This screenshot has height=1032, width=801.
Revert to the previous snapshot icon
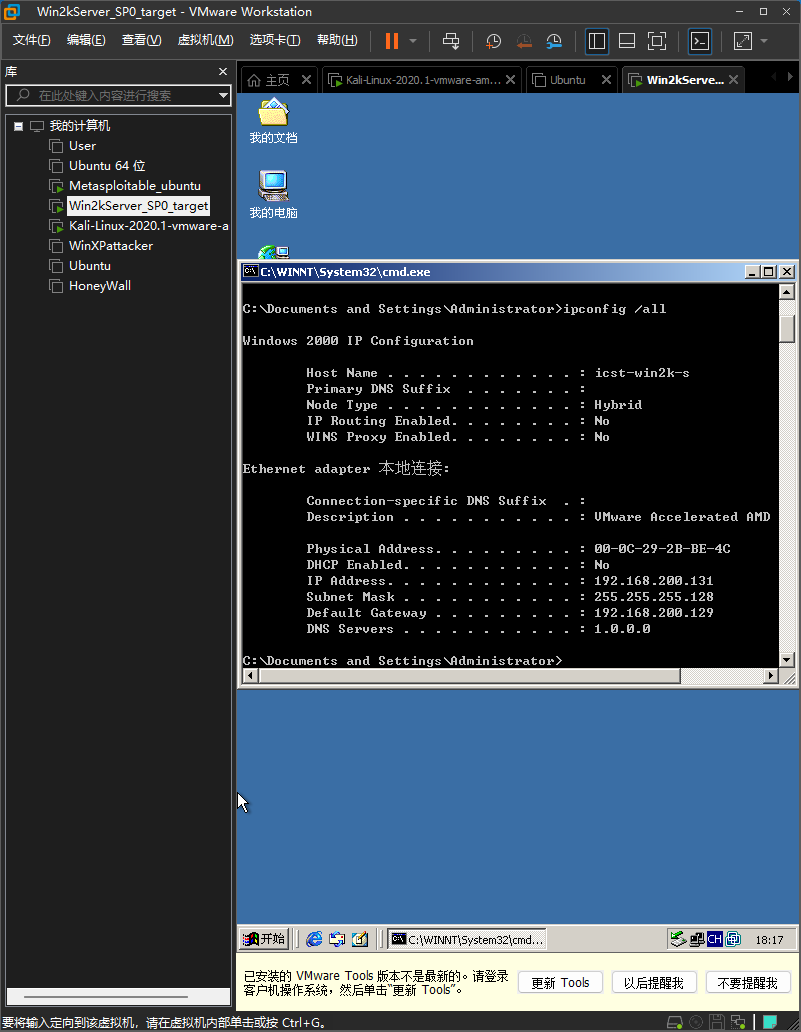pyautogui.click(x=524, y=41)
